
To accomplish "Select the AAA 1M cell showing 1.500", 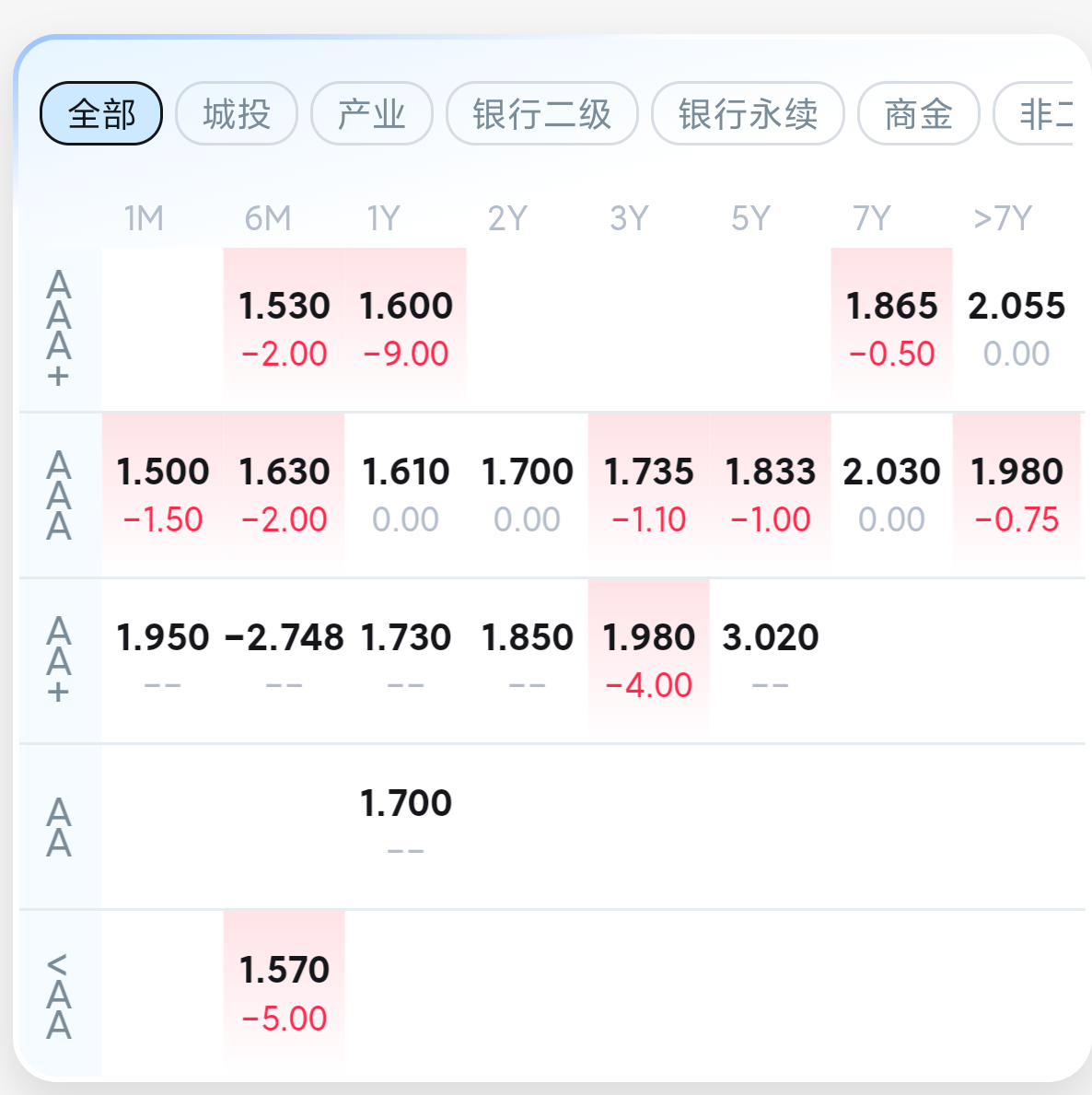I will [163, 495].
